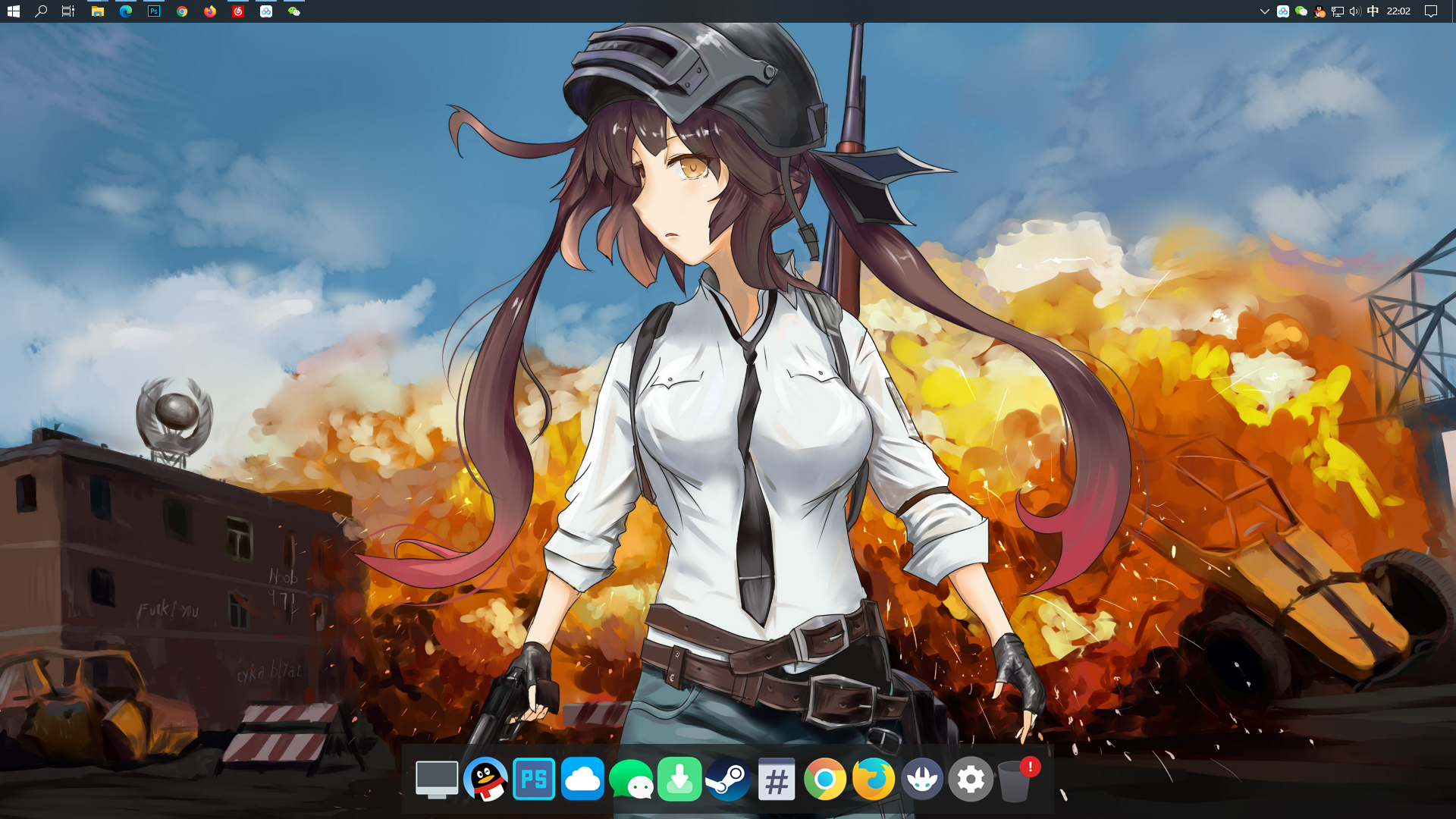Launch Steam from the dock
Screen dimensions: 1456x819
728,779
